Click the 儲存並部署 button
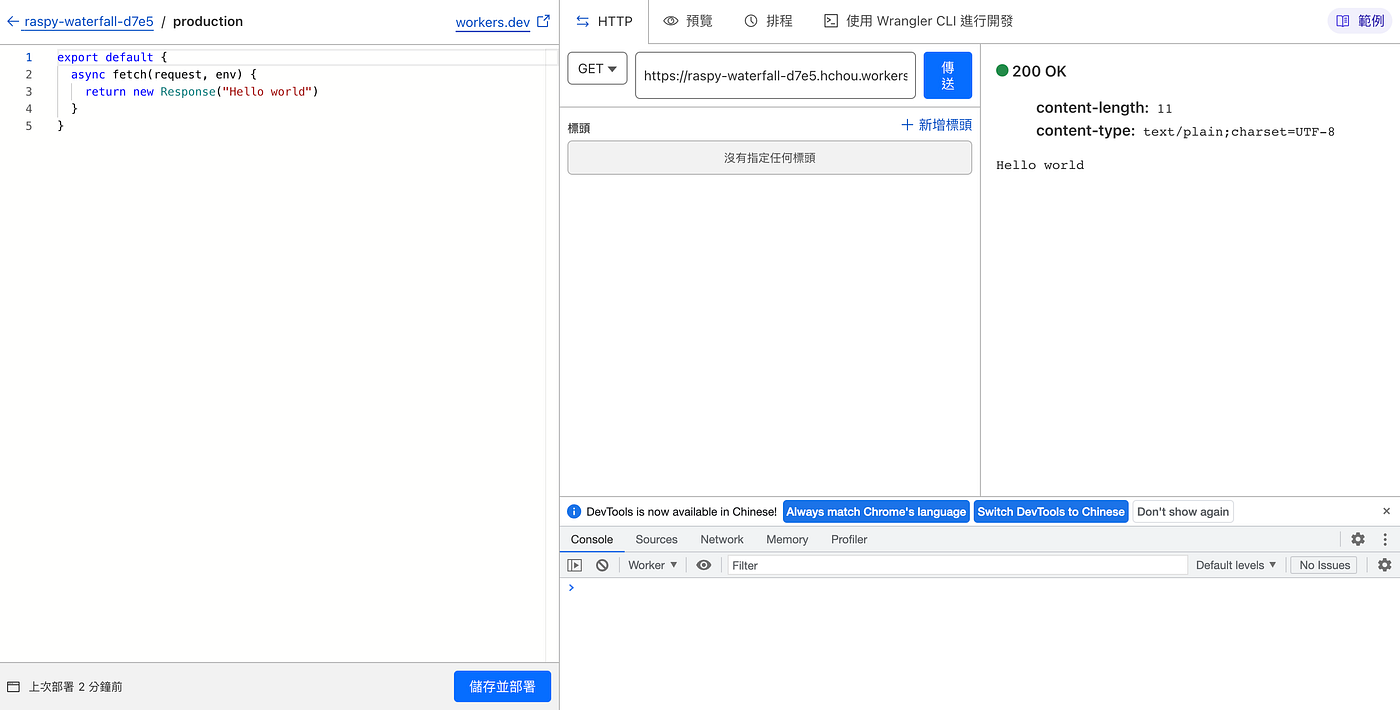This screenshot has width=1400, height=710. pyautogui.click(x=502, y=687)
